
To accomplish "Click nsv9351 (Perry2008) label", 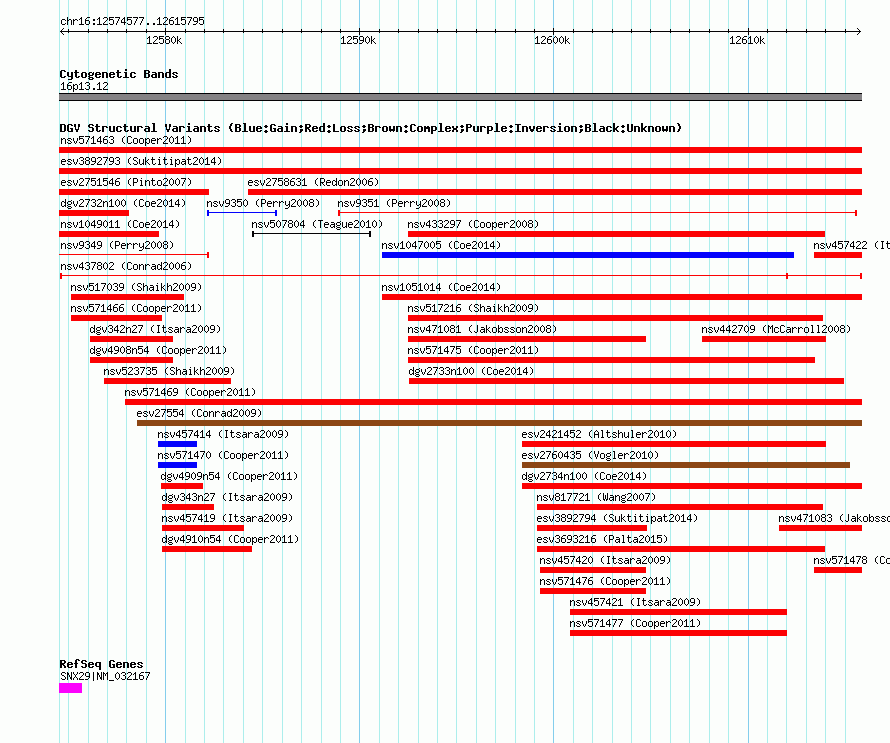I will pyautogui.click(x=394, y=203).
